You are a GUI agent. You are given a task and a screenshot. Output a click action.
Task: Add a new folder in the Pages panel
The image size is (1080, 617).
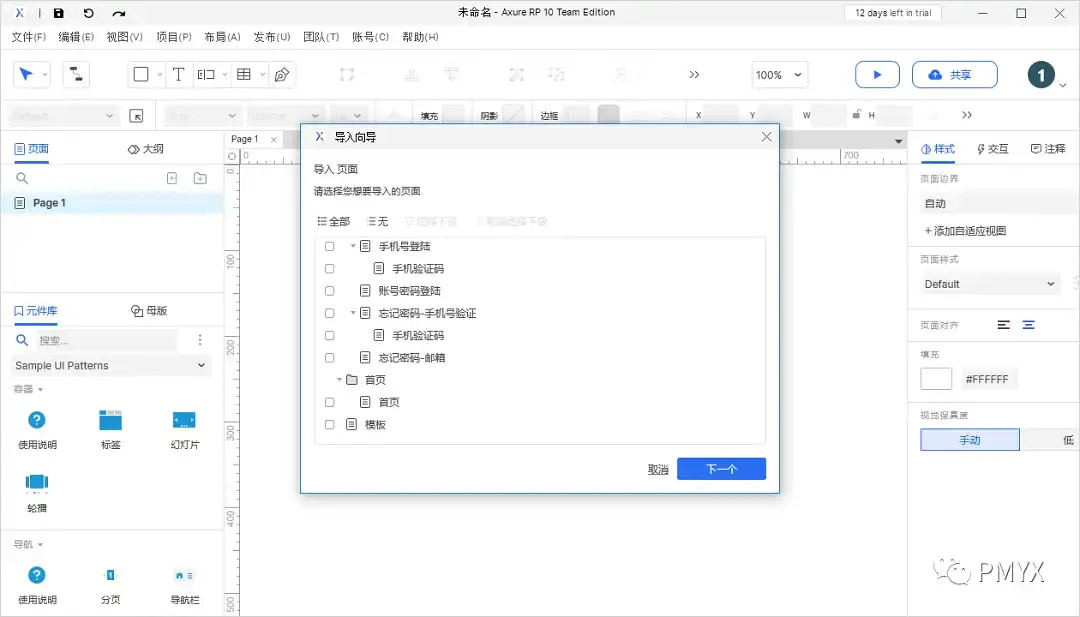[199, 178]
